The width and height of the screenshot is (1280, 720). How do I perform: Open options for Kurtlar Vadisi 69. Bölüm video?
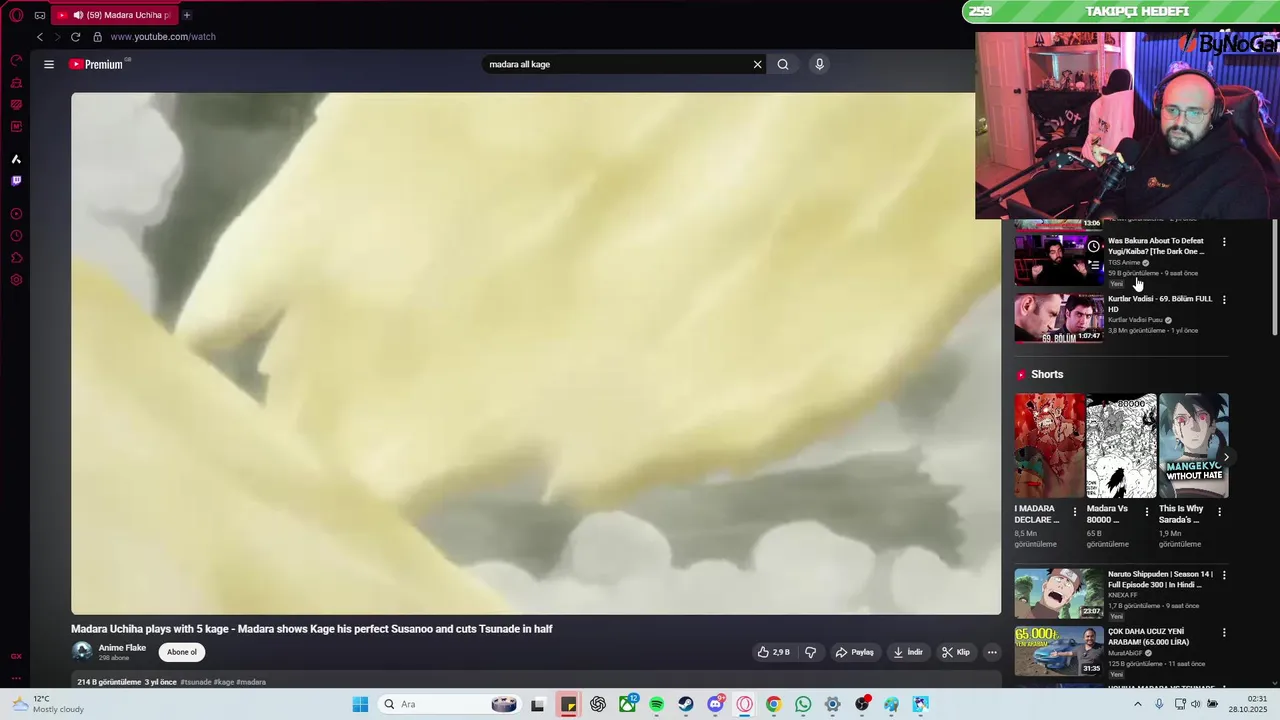1224,300
